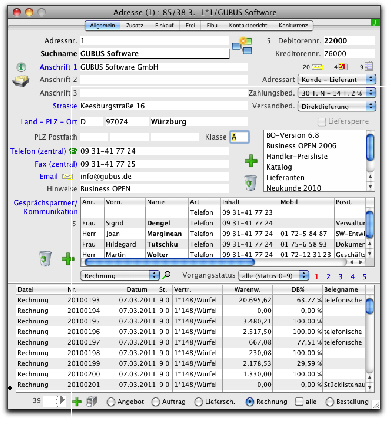Switch to the Frei tab
The image size is (391, 424).
190,25
